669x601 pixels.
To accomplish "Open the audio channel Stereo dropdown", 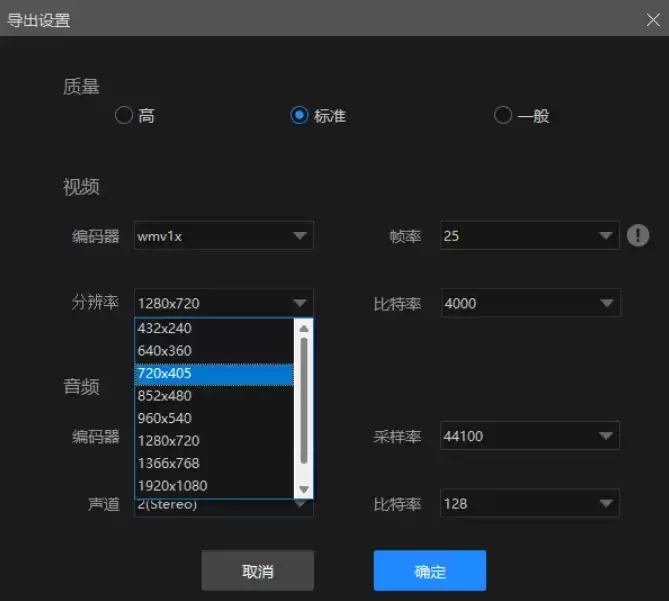I will click(224, 508).
